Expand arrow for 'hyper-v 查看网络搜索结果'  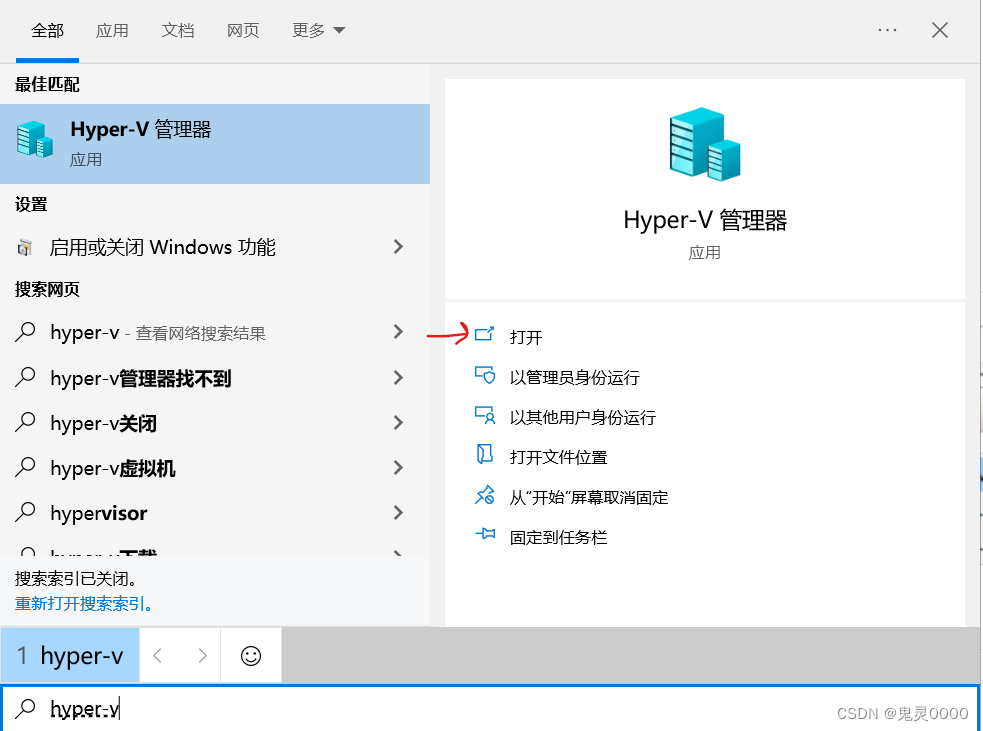click(398, 332)
